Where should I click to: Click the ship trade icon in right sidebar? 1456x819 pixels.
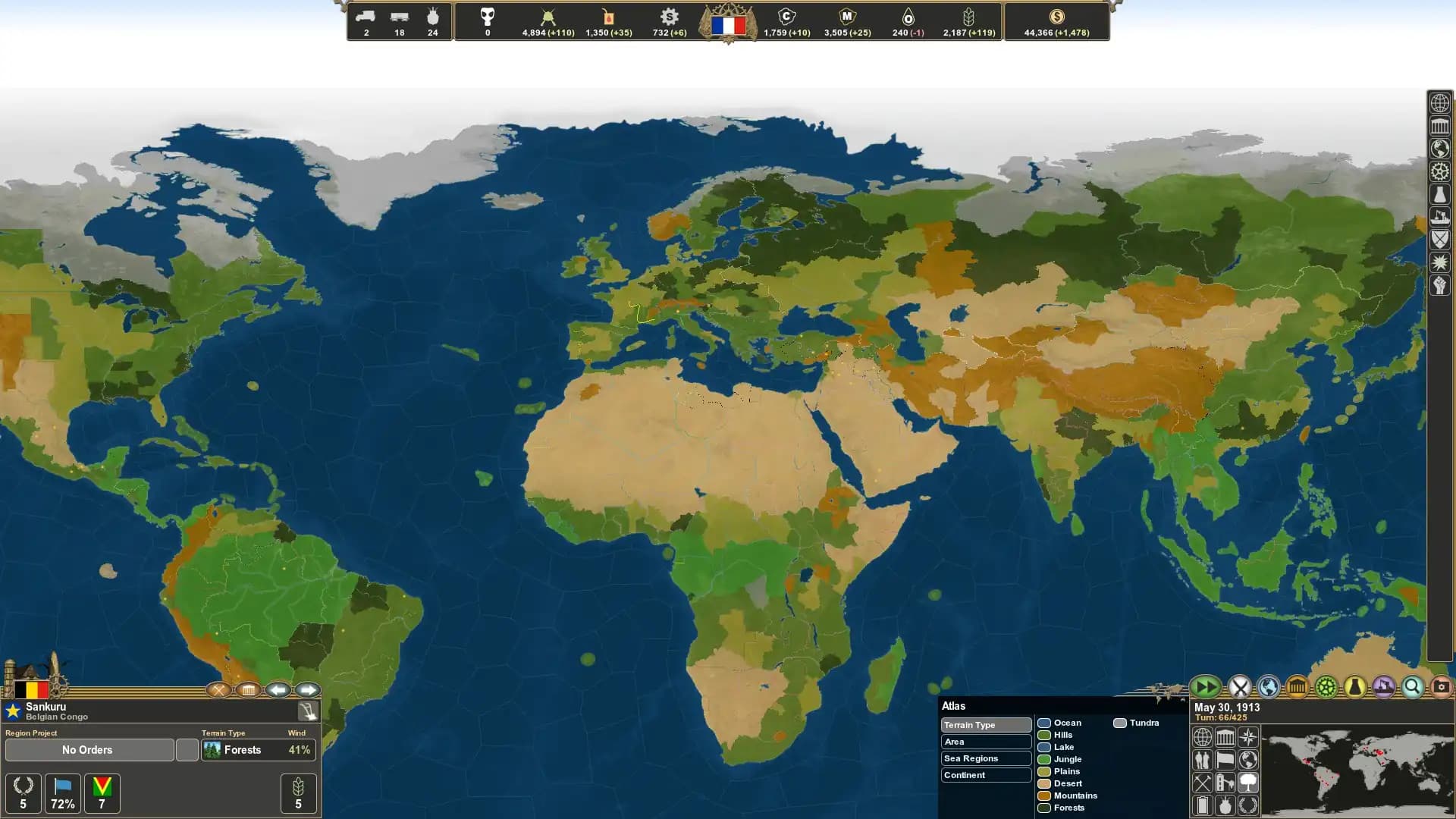(1439, 217)
